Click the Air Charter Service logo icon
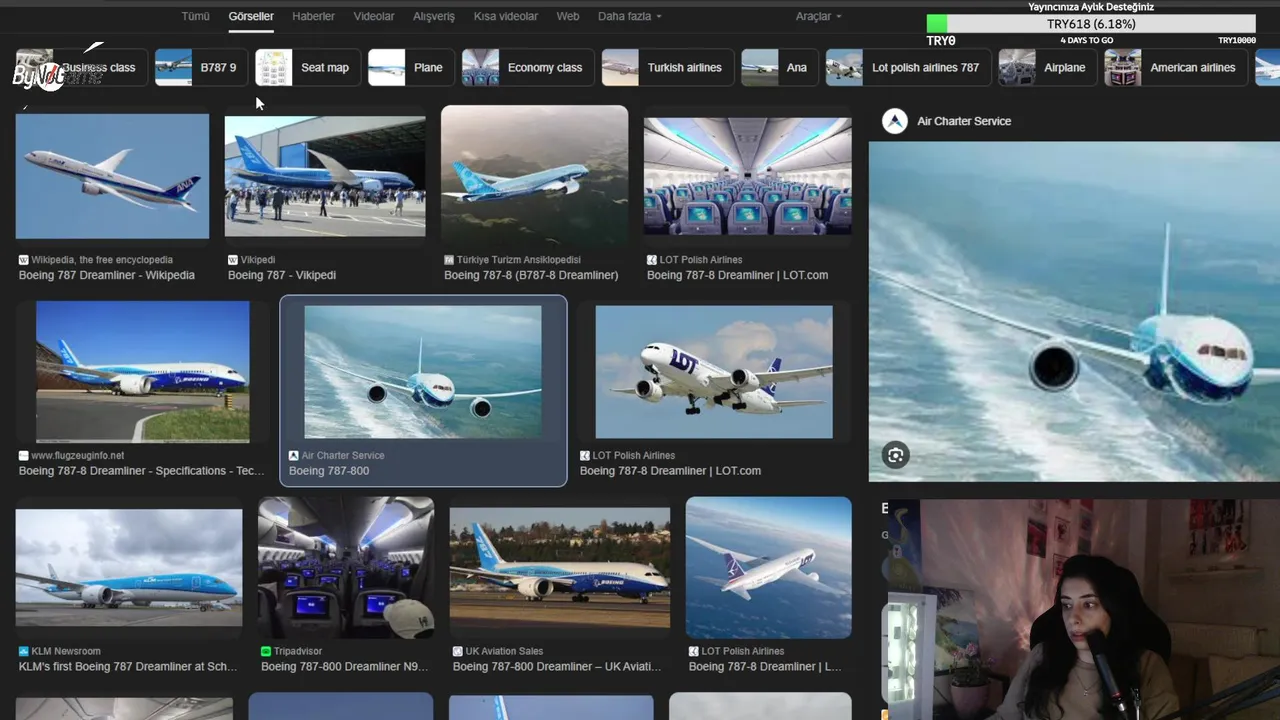 895,121
